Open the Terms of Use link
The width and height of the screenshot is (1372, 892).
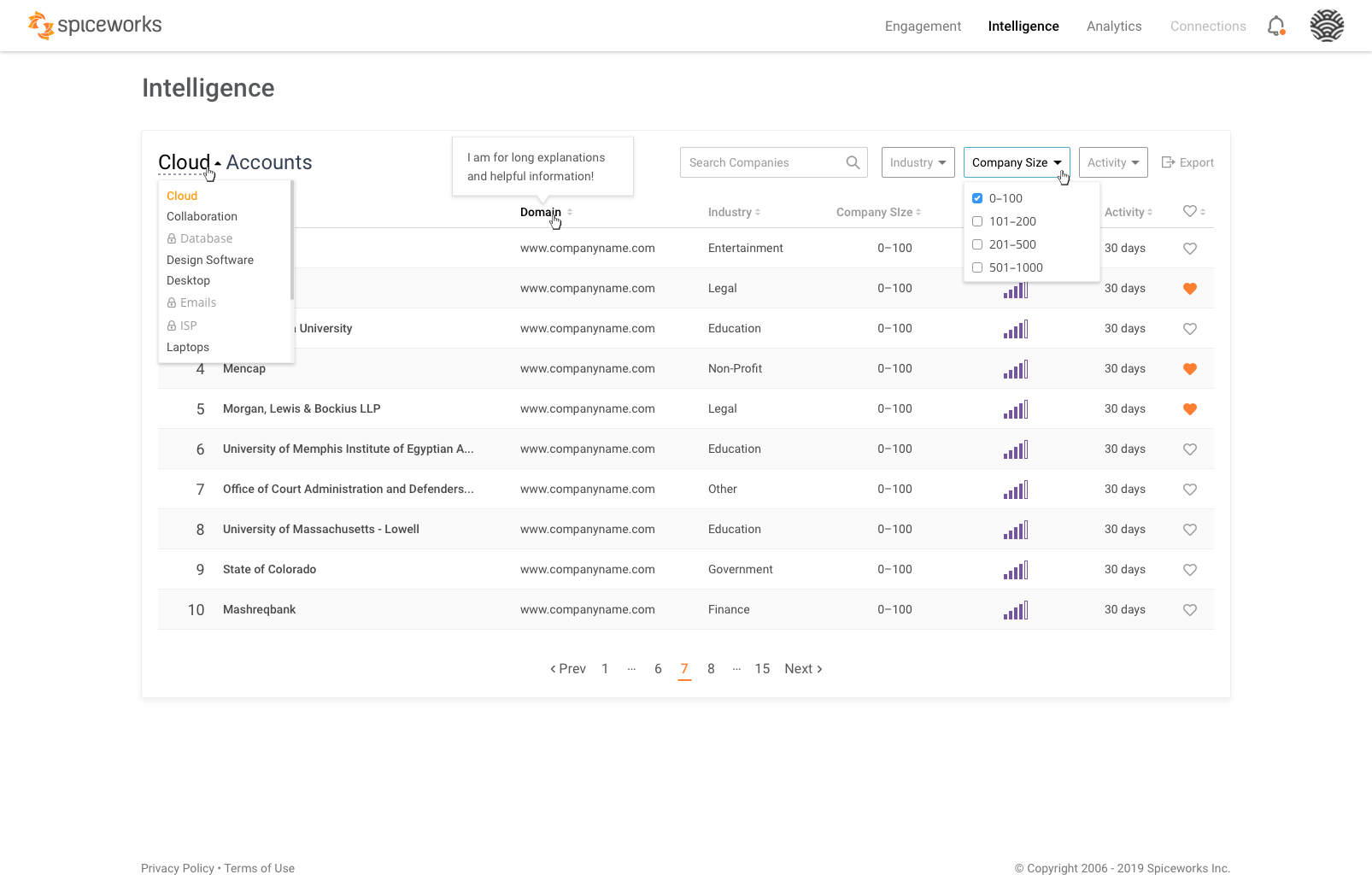point(260,868)
